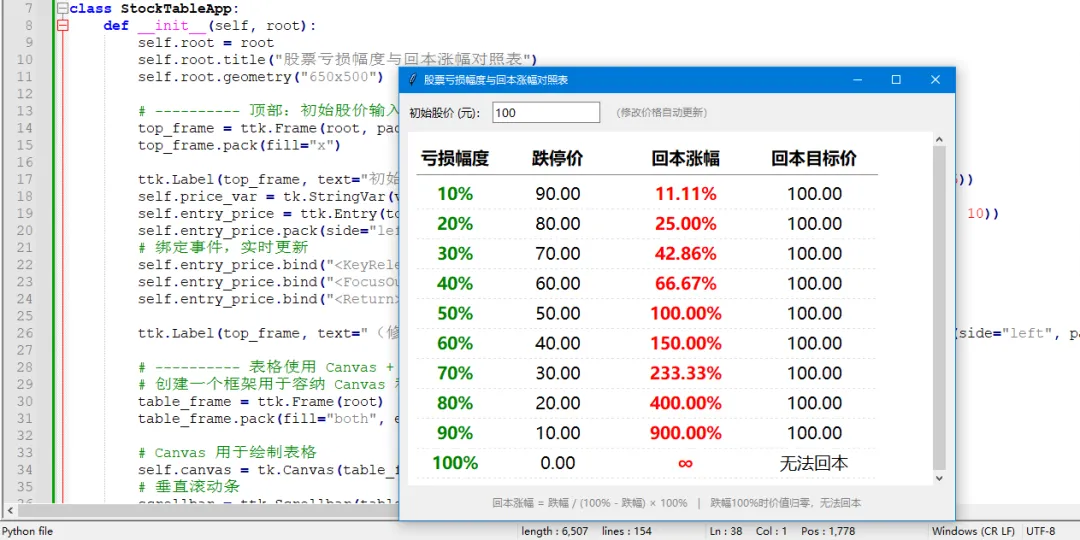The width and height of the screenshot is (1080, 540).
Task: Click the 修改价格自动更新 hint text
Action: click(662, 113)
